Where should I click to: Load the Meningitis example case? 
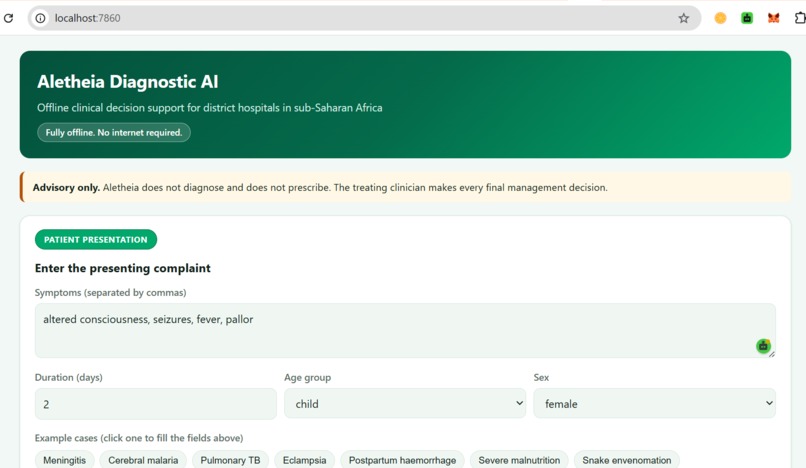[64, 460]
